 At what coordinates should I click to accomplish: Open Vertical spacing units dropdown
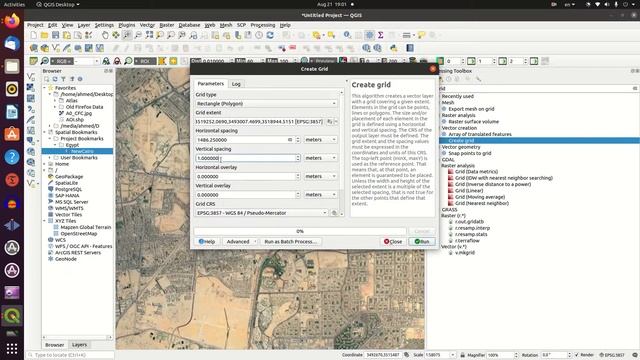click(320, 158)
